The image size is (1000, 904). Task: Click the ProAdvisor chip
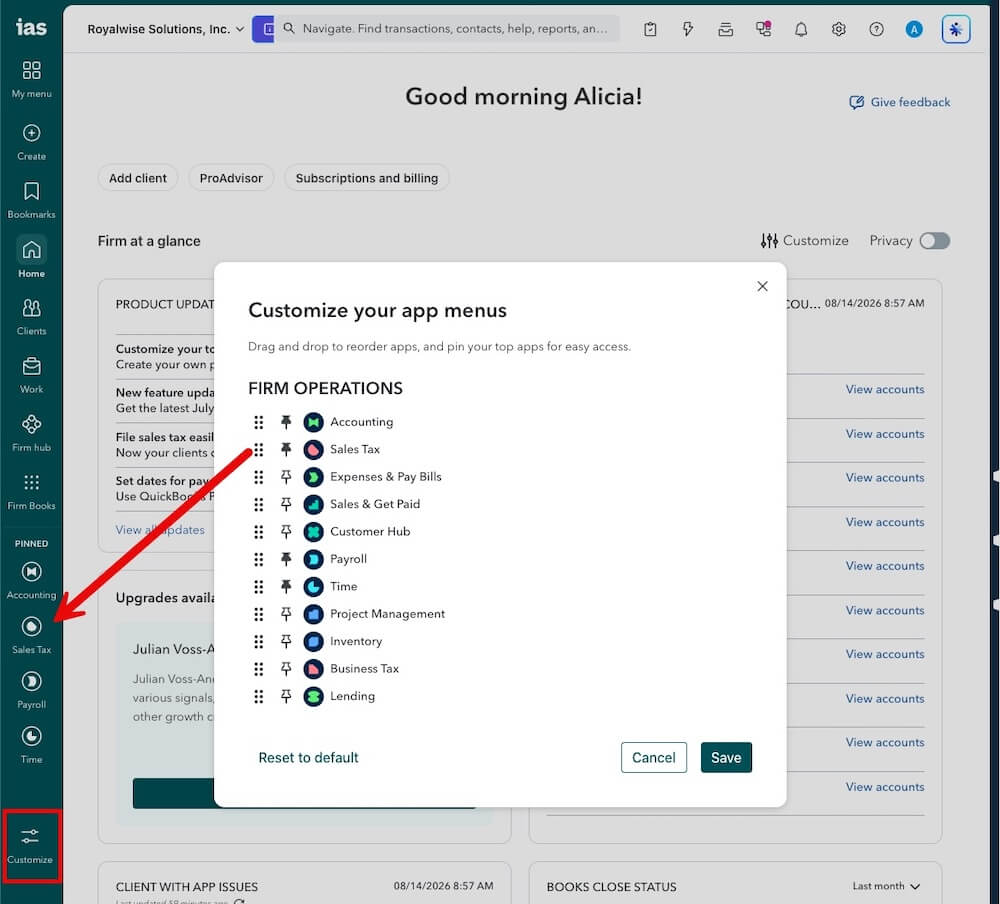click(231, 178)
